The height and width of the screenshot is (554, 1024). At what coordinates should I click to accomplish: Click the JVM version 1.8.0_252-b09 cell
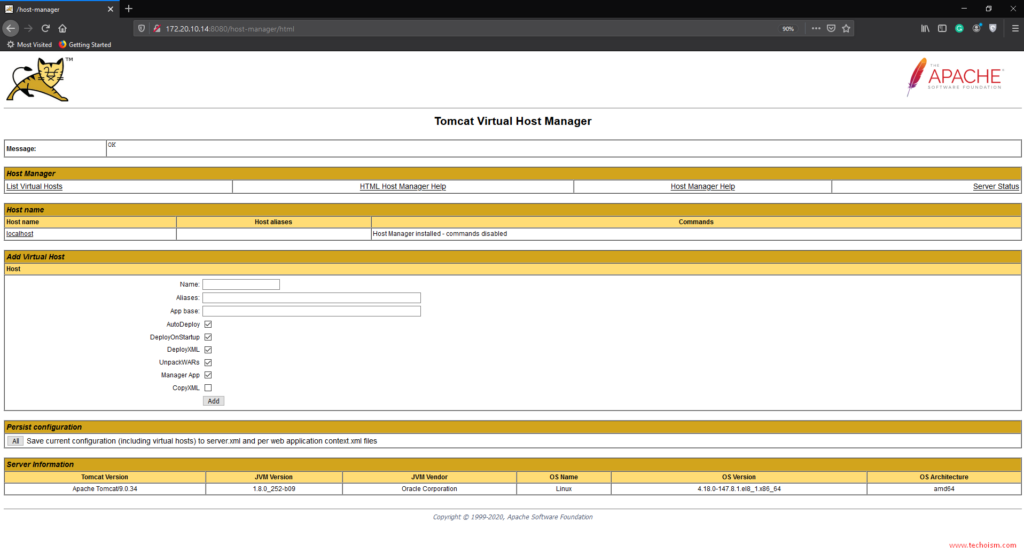coord(274,489)
